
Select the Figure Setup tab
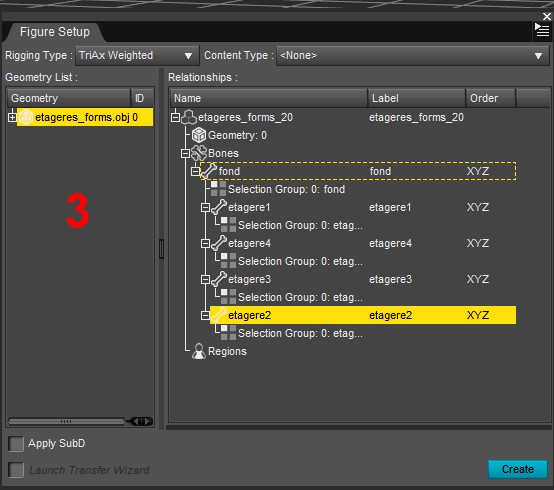pos(55,32)
